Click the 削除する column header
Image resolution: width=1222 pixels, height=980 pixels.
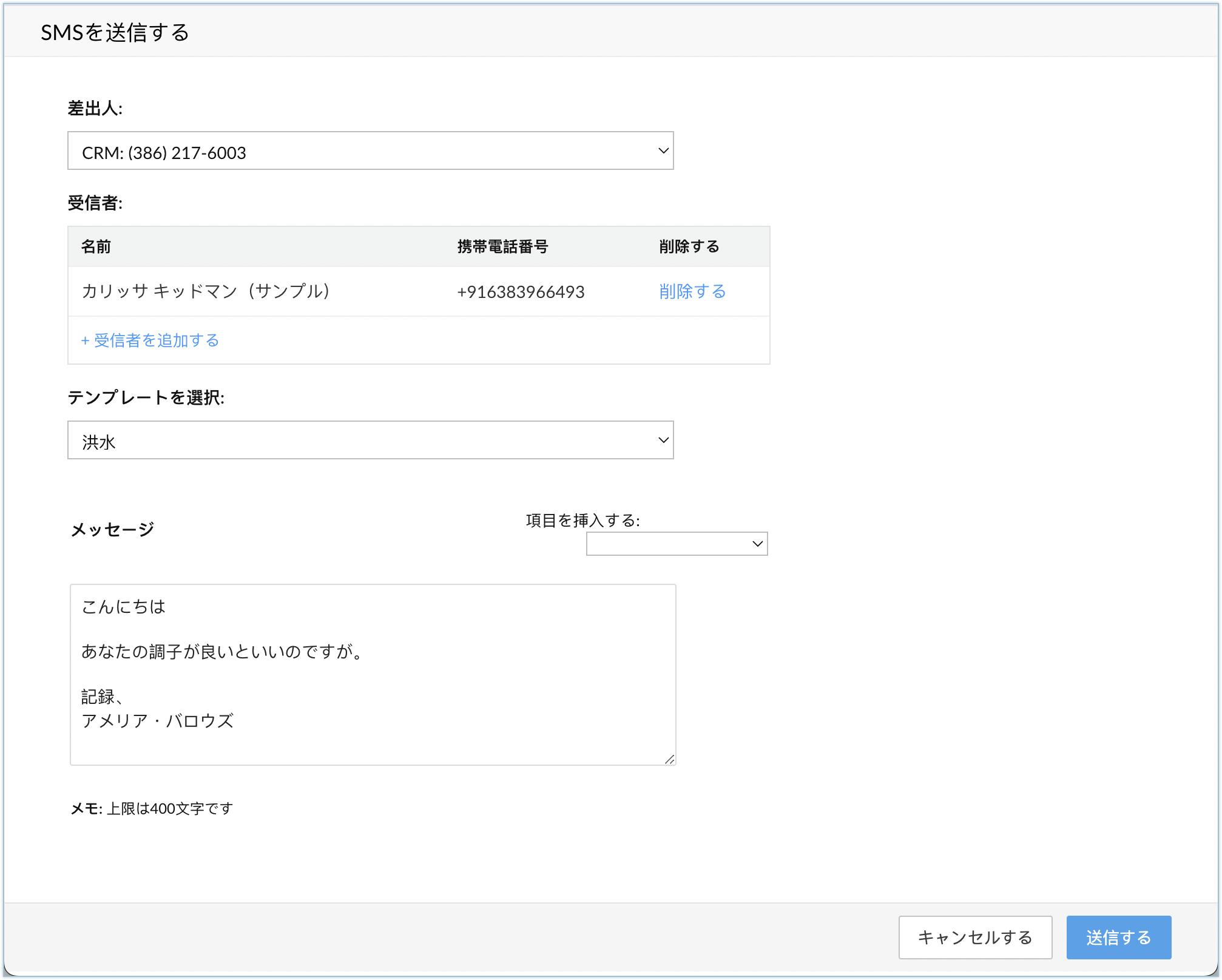click(x=689, y=247)
